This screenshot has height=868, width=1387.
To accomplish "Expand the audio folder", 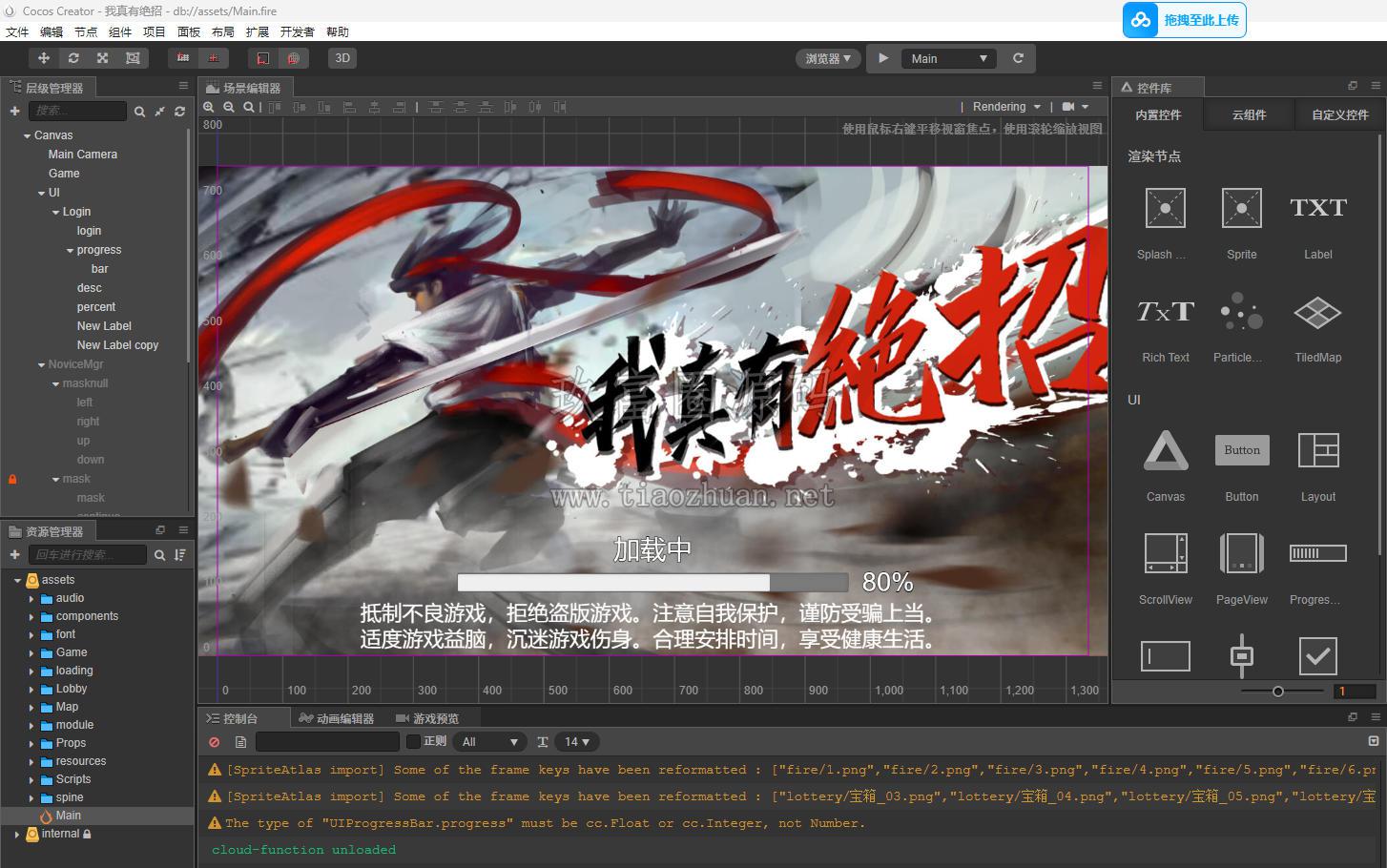I will [x=31, y=599].
